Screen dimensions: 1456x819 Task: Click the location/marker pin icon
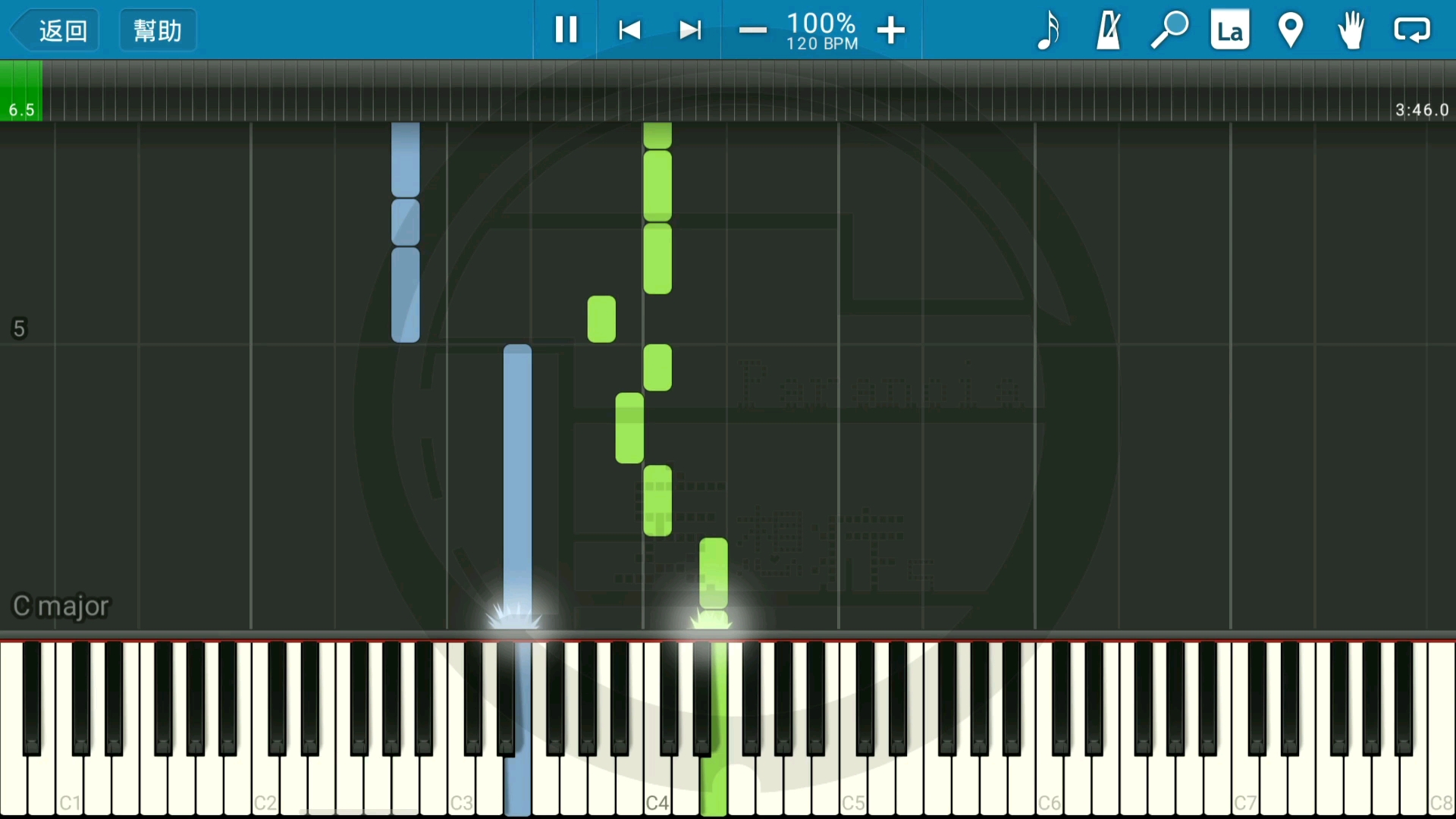pos(1290,30)
